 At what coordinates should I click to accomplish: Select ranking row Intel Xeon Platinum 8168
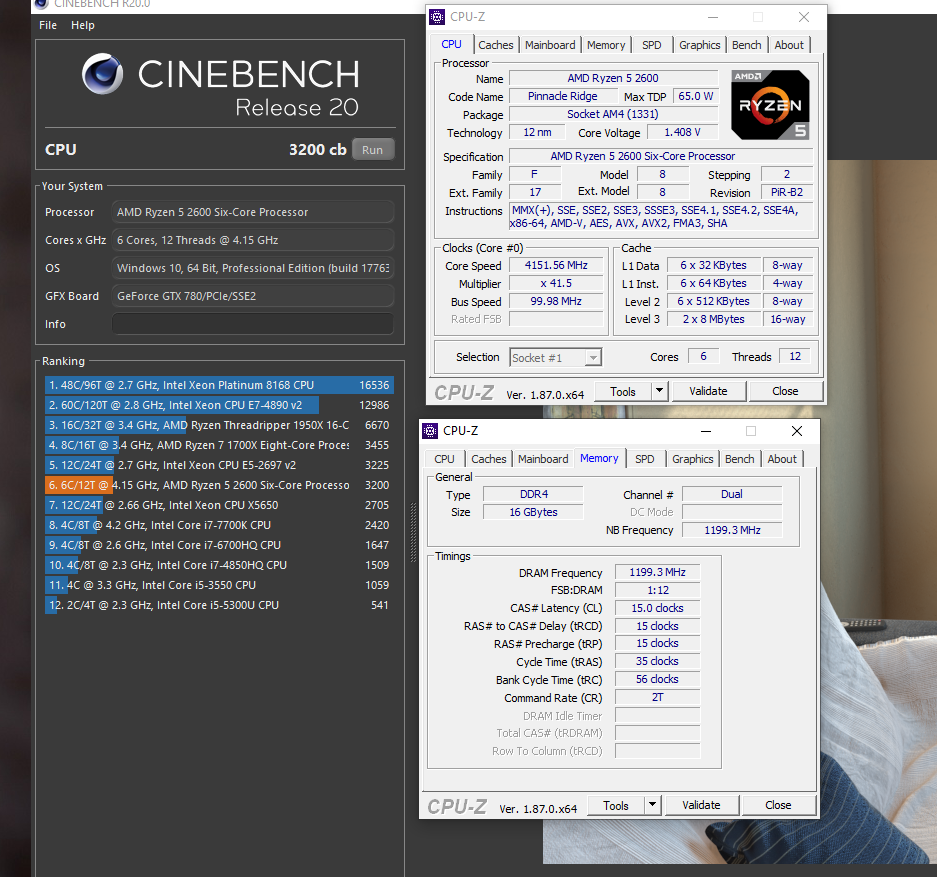click(219, 385)
